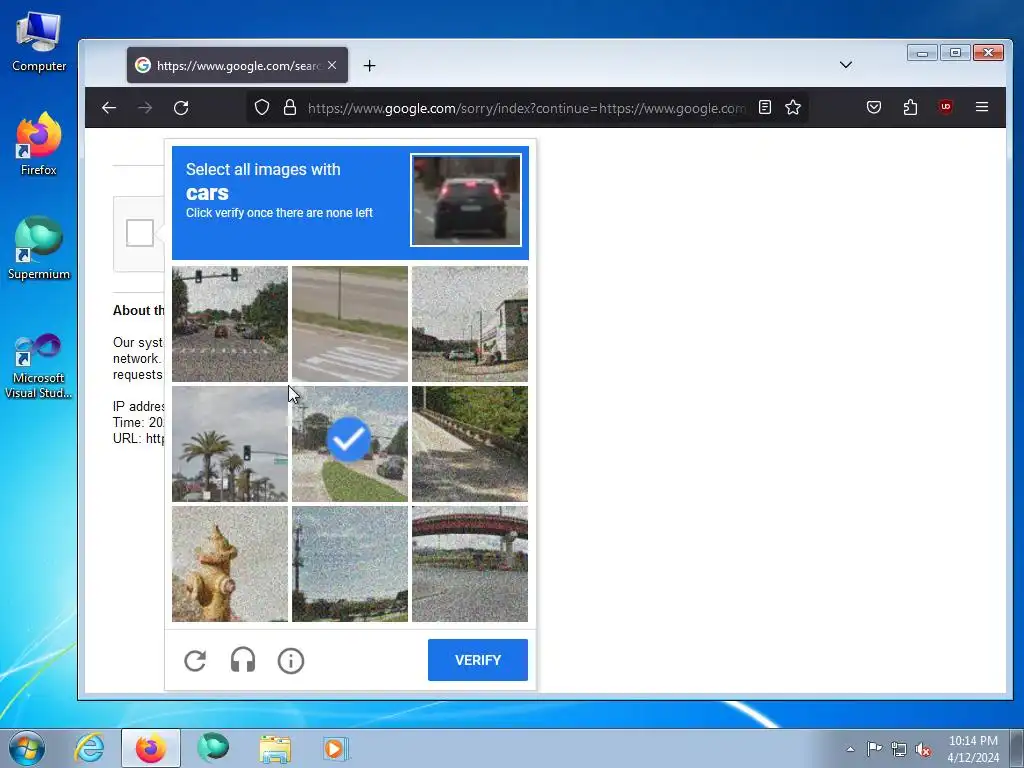This screenshot has width=1024, height=768.
Task: Select the Google search tab
Action: pyautogui.click(x=237, y=65)
